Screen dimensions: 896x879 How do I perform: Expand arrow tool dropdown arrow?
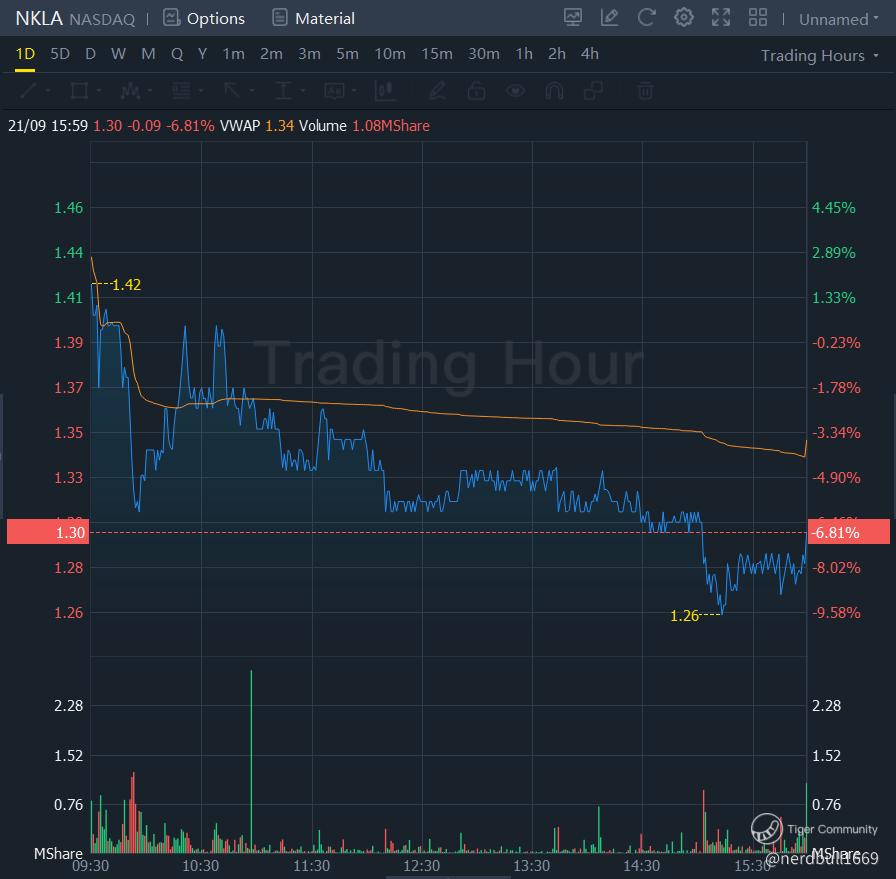pos(251,90)
